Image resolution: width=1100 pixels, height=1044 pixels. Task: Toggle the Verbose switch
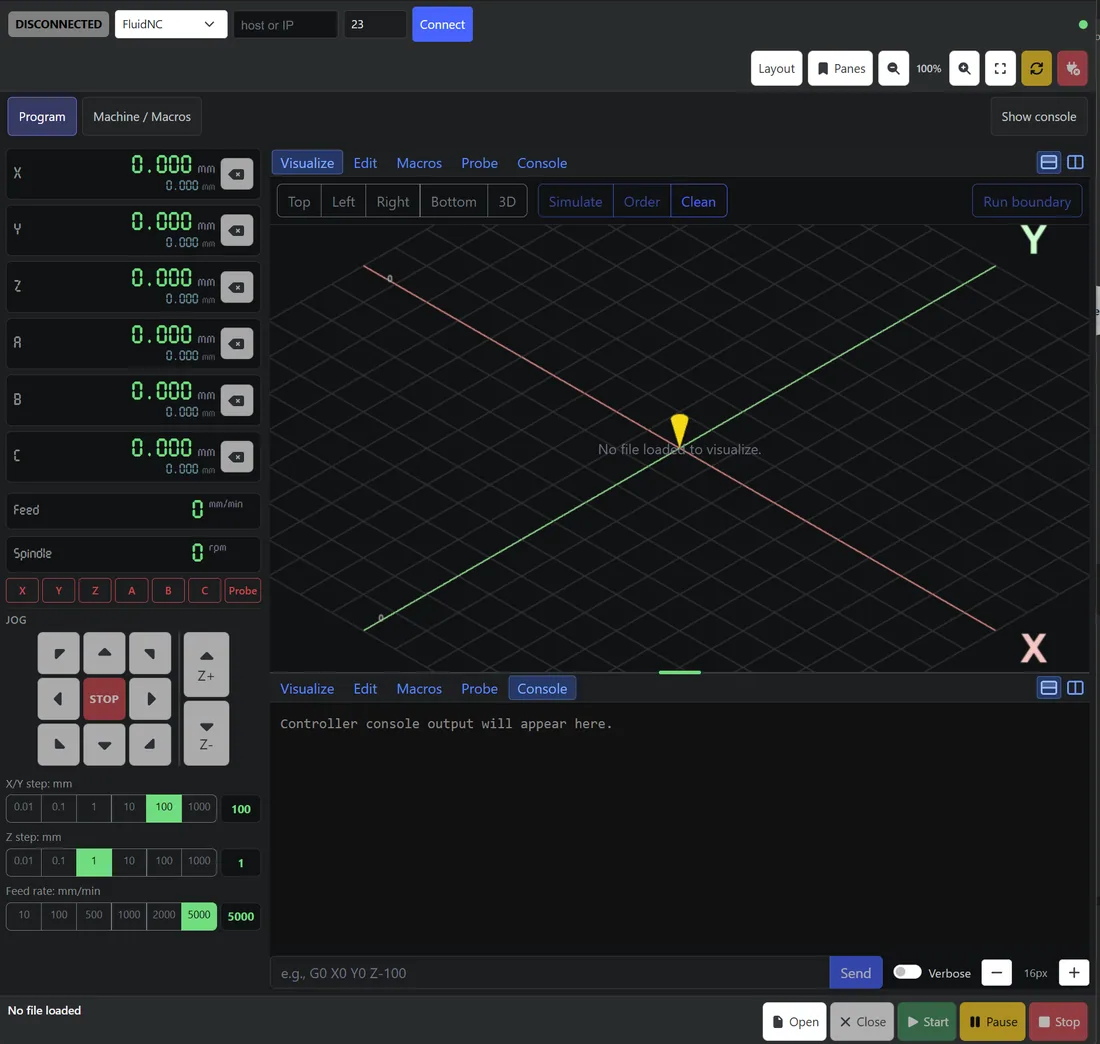pos(906,972)
